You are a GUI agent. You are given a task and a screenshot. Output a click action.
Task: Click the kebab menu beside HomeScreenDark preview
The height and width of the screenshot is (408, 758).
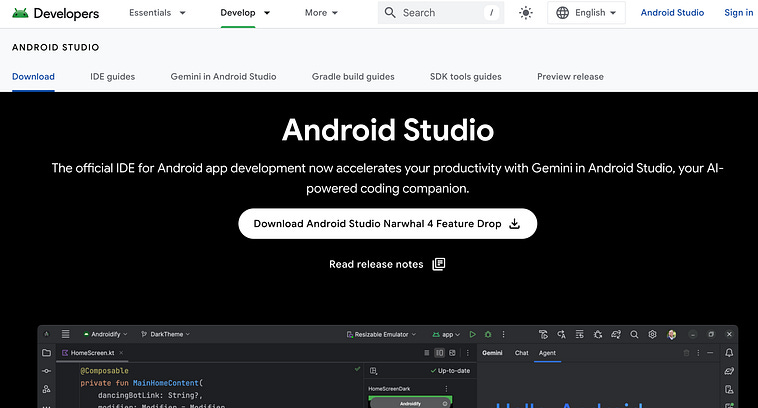coord(446,389)
